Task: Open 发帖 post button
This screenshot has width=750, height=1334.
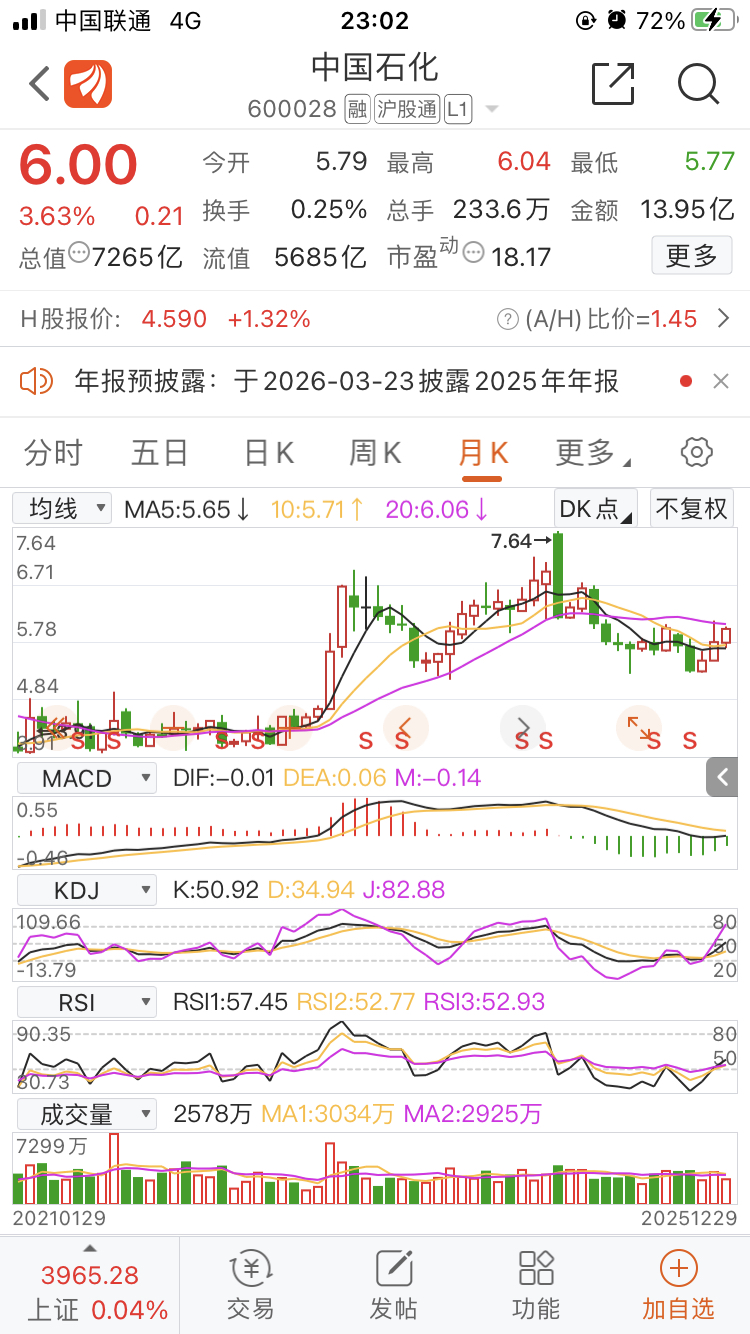Action: [393, 1285]
